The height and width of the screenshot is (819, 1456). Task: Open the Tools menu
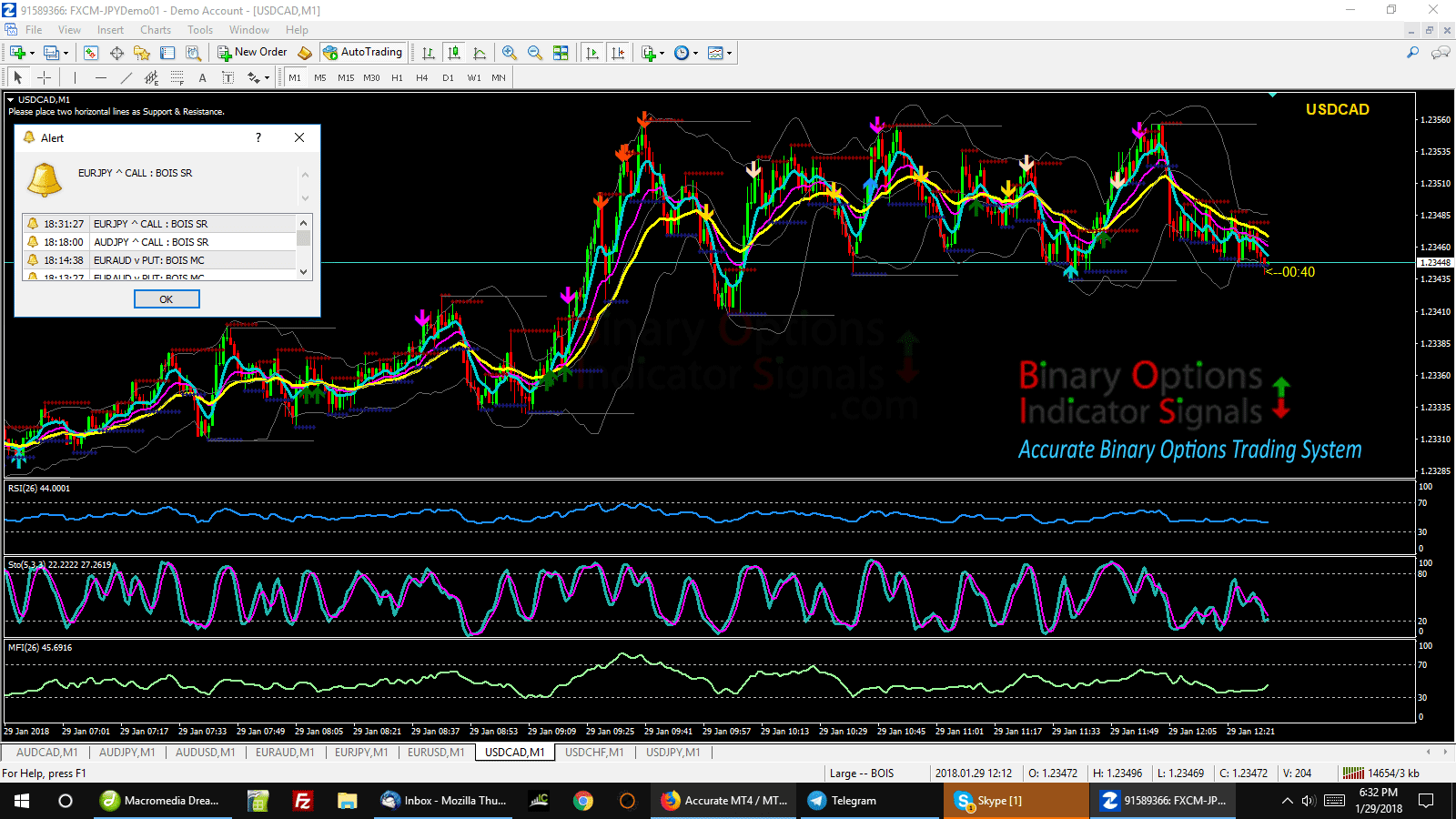click(x=200, y=29)
